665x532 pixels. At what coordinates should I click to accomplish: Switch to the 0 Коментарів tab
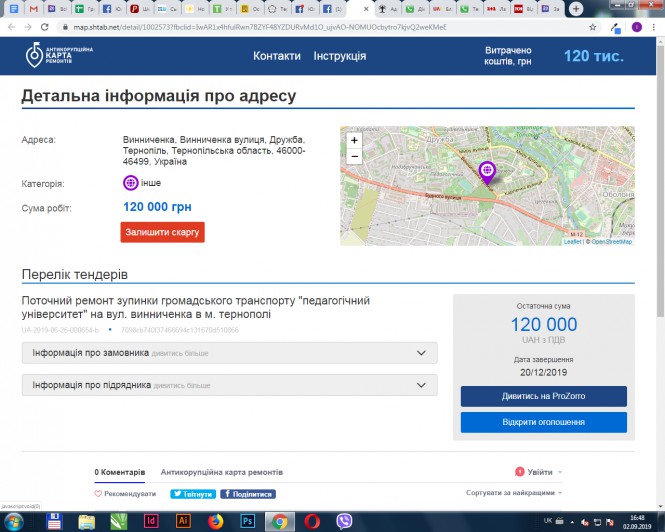(x=119, y=472)
